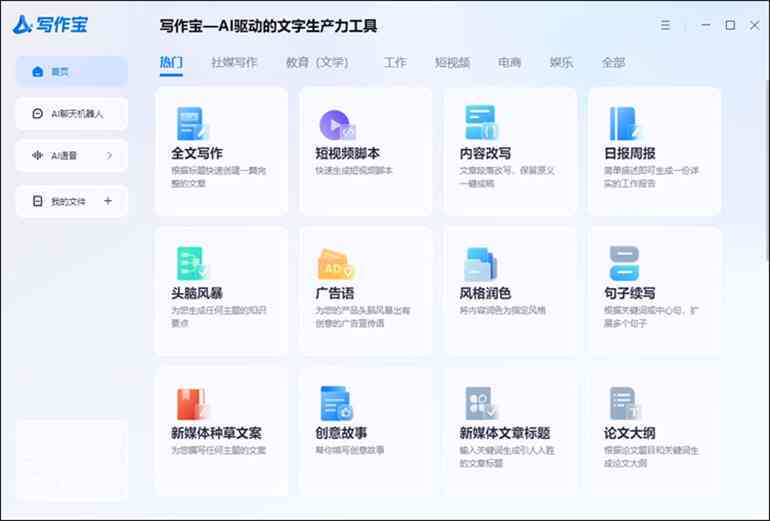This screenshot has width=770, height=521.
Task: Go to 首页 in the sidebar
Action: pos(71,71)
